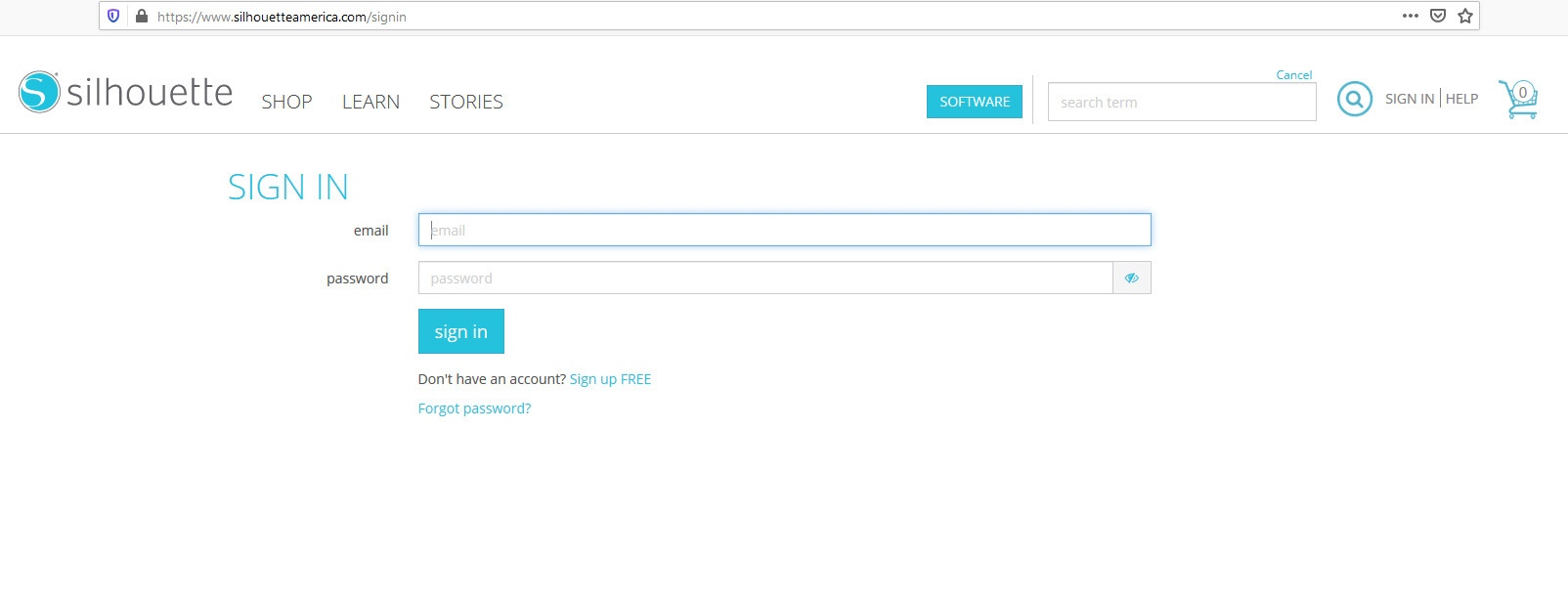The width and height of the screenshot is (1568, 601).
Task: Click the padlock site security icon
Action: pyautogui.click(x=142, y=16)
